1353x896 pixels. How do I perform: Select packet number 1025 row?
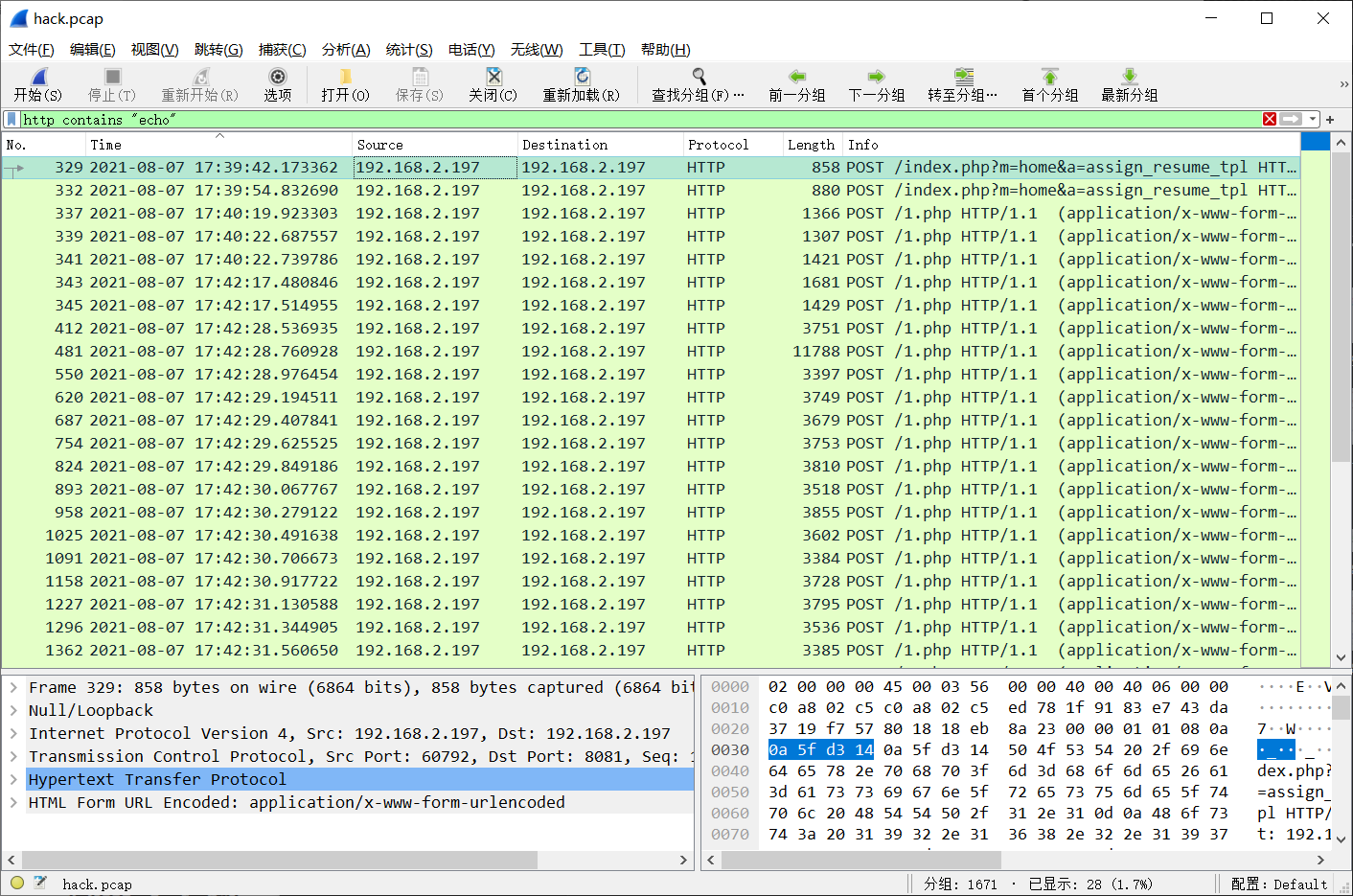(651, 536)
